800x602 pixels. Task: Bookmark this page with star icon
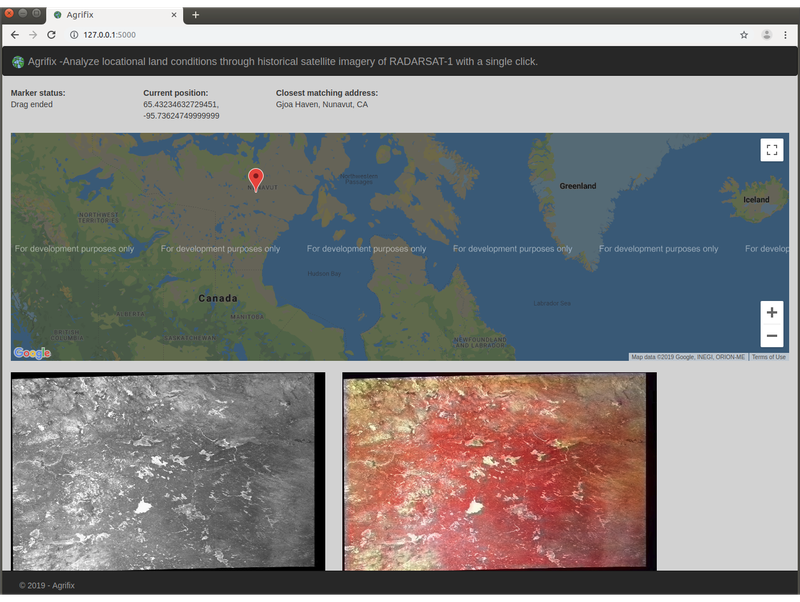click(x=744, y=35)
